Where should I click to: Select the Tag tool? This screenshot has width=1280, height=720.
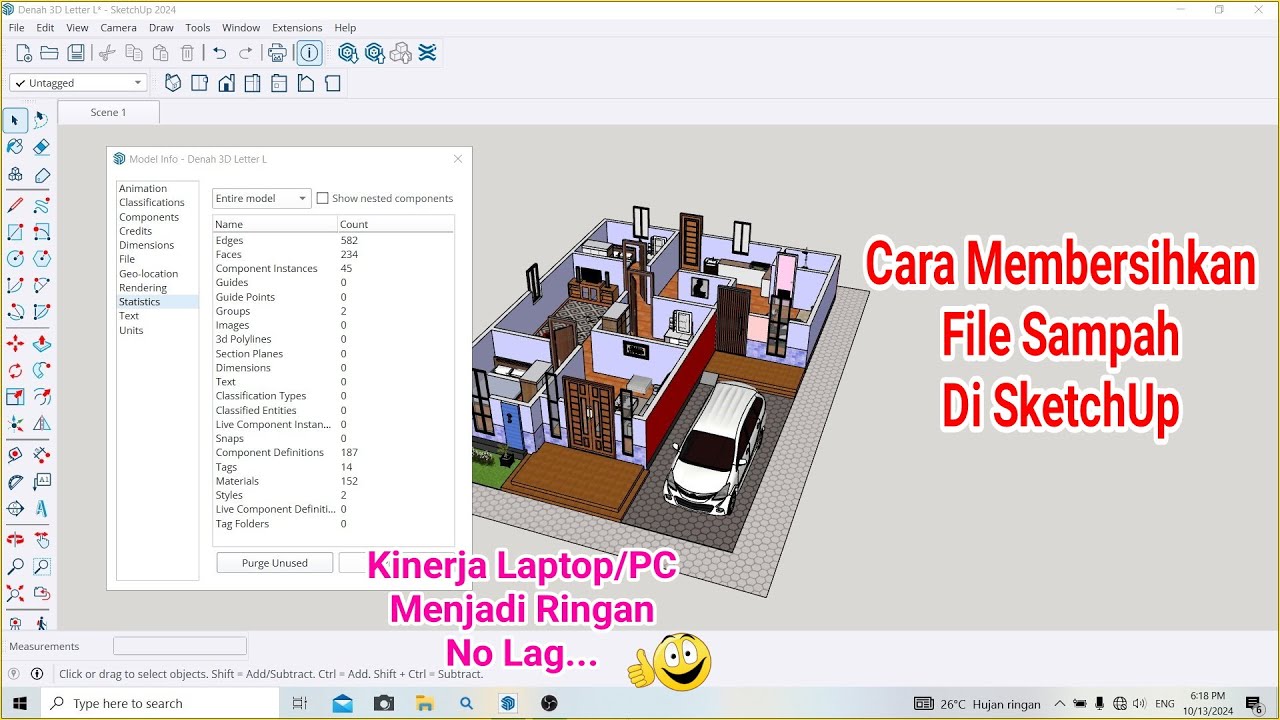(41, 174)
